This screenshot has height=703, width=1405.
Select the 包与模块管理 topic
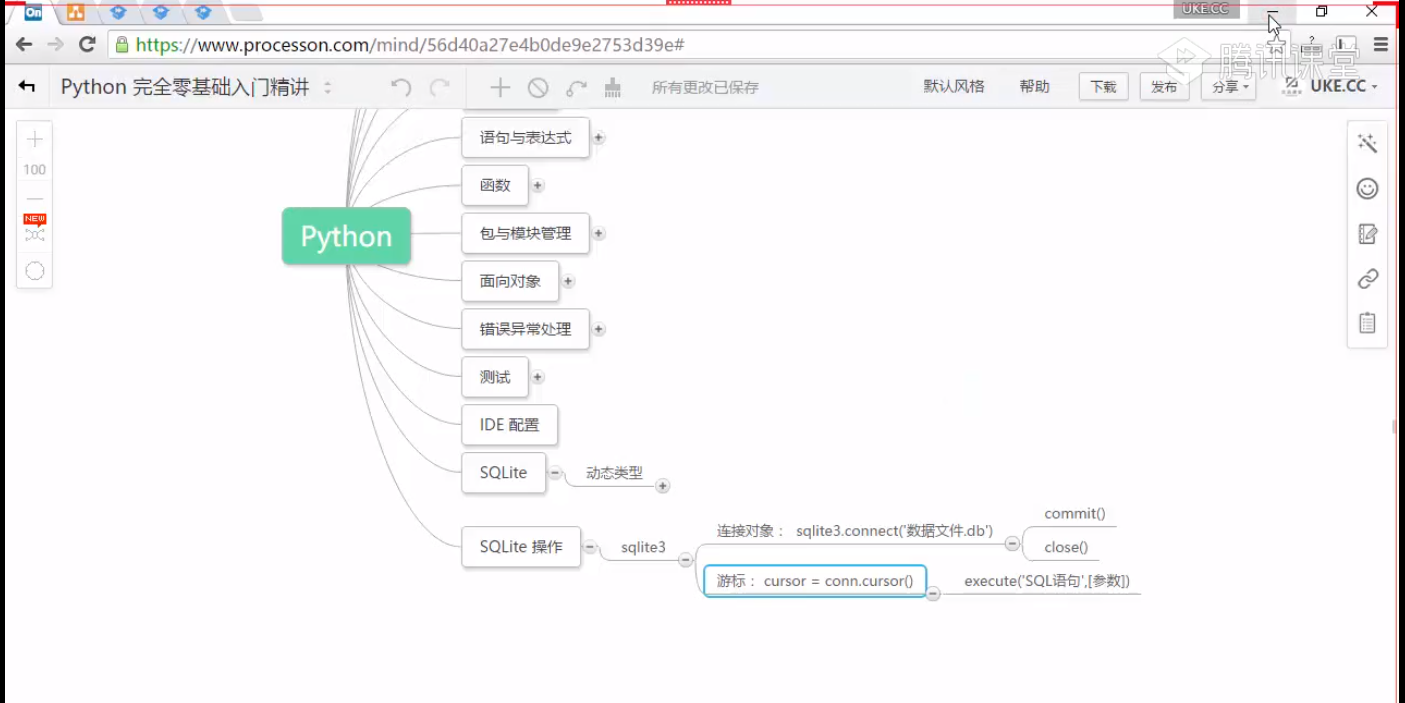click(x=525, y=233)
